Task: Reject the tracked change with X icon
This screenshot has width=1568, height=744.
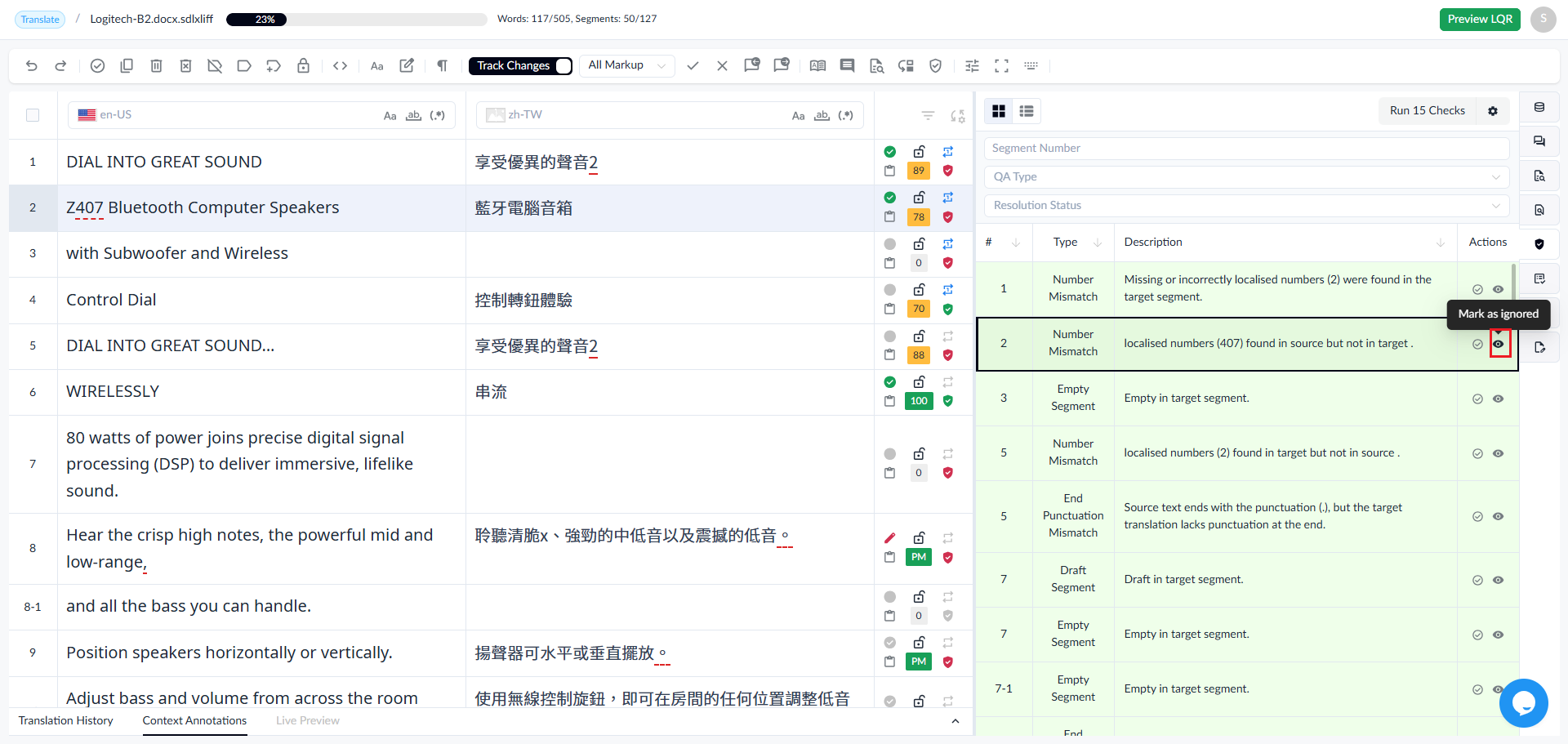Action: (x=722, y=66)
